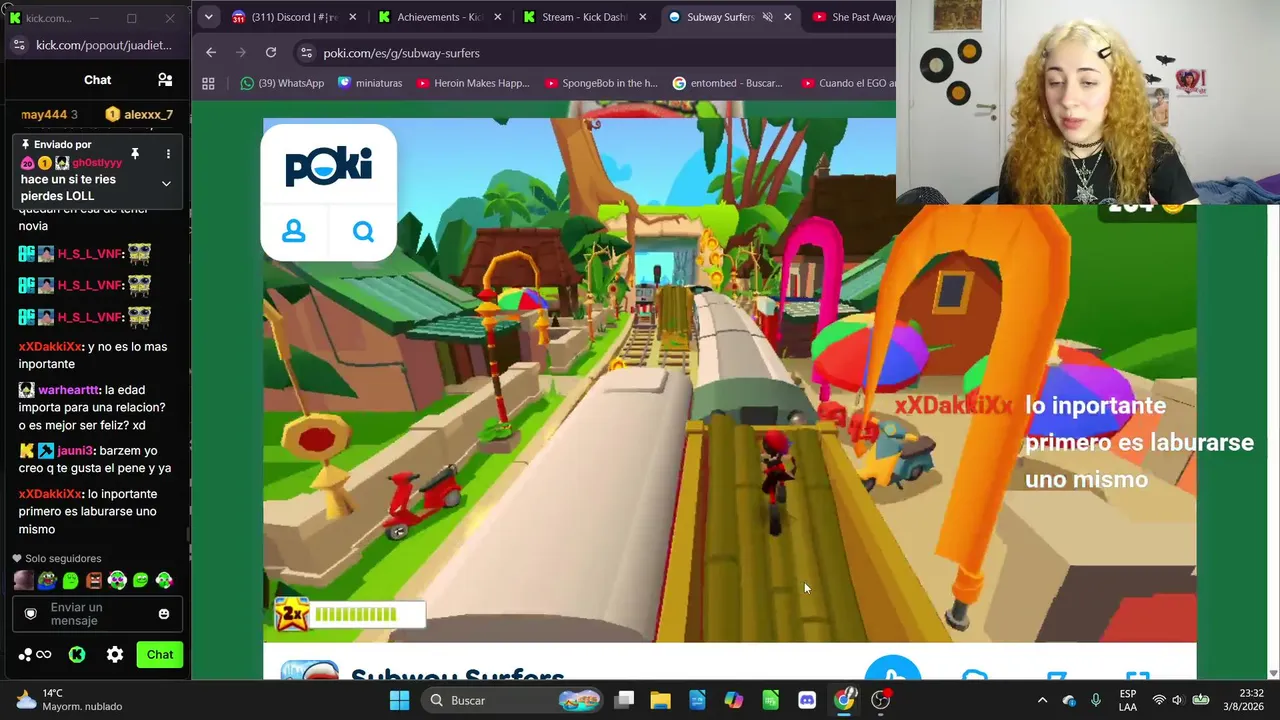Open the Kick chat user list icon
This screenshot has width=1280, height=720.
point(165,80)
